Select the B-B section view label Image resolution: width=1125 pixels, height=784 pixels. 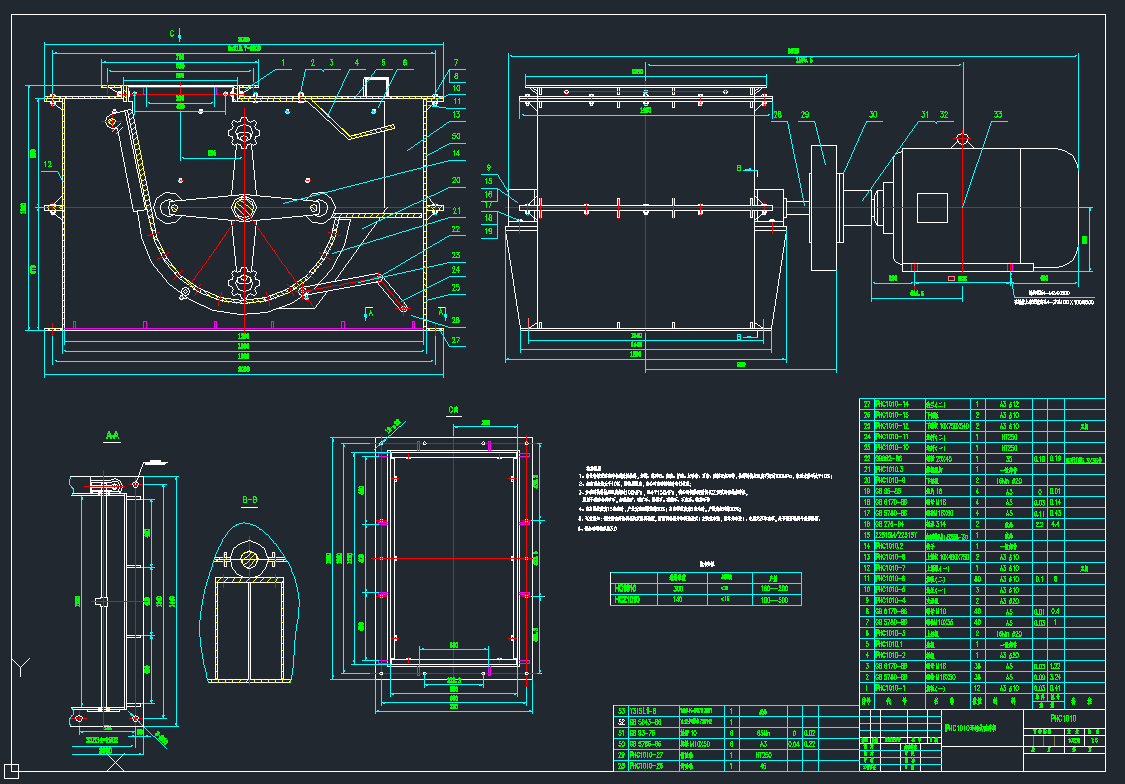pyautogui.click(x=249, y=498)
